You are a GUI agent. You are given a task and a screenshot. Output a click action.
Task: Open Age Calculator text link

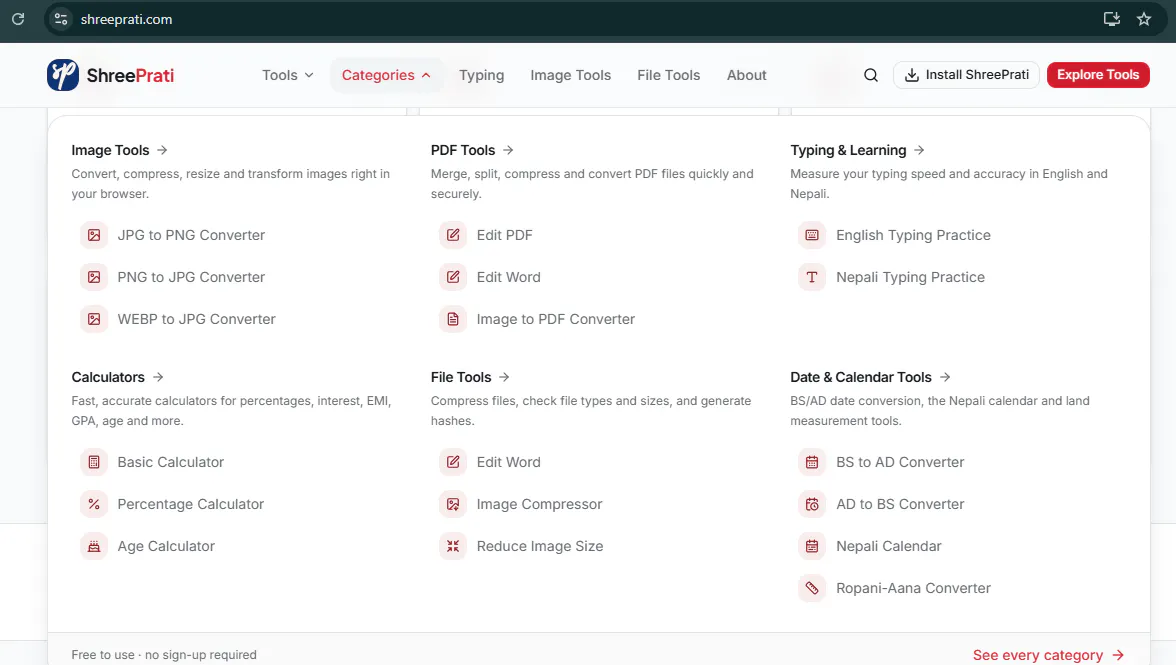tap(166, 547)
